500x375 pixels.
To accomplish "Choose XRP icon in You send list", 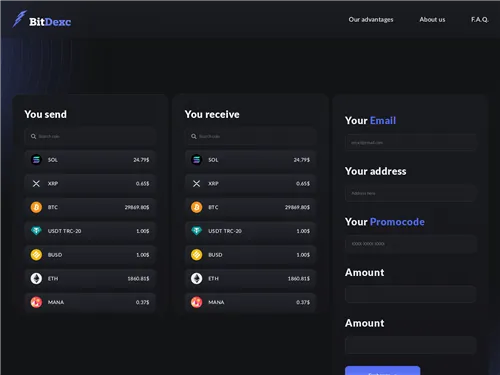I will tap(36, 183).
